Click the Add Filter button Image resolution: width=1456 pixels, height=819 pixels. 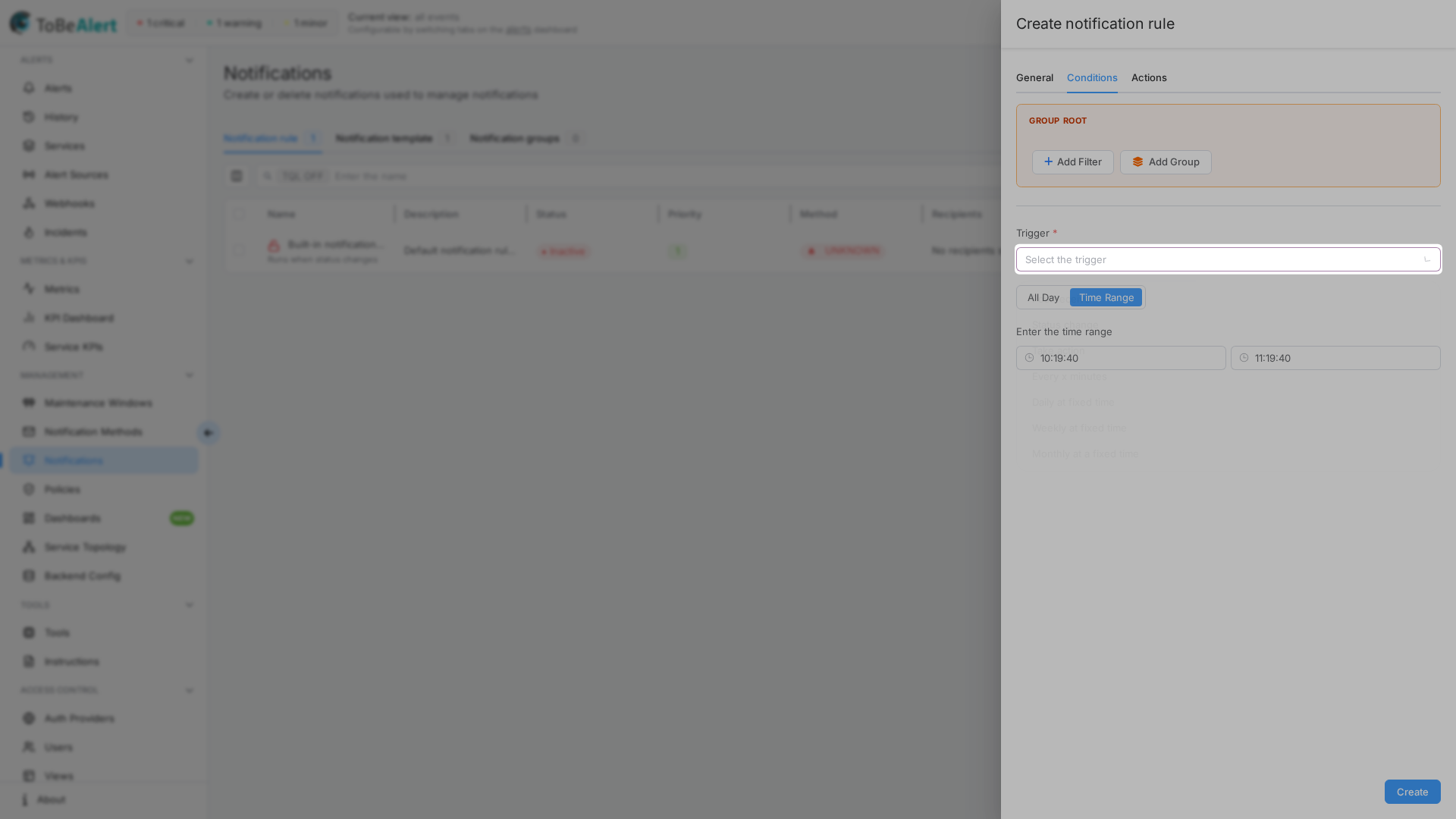tap(1072, 162)
